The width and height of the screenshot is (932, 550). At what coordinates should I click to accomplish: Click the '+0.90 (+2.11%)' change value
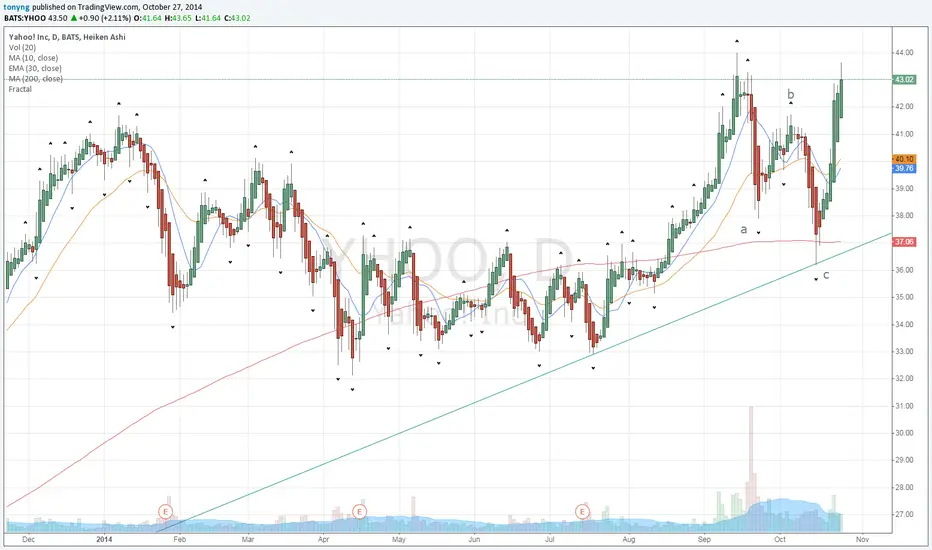[105, 18]
